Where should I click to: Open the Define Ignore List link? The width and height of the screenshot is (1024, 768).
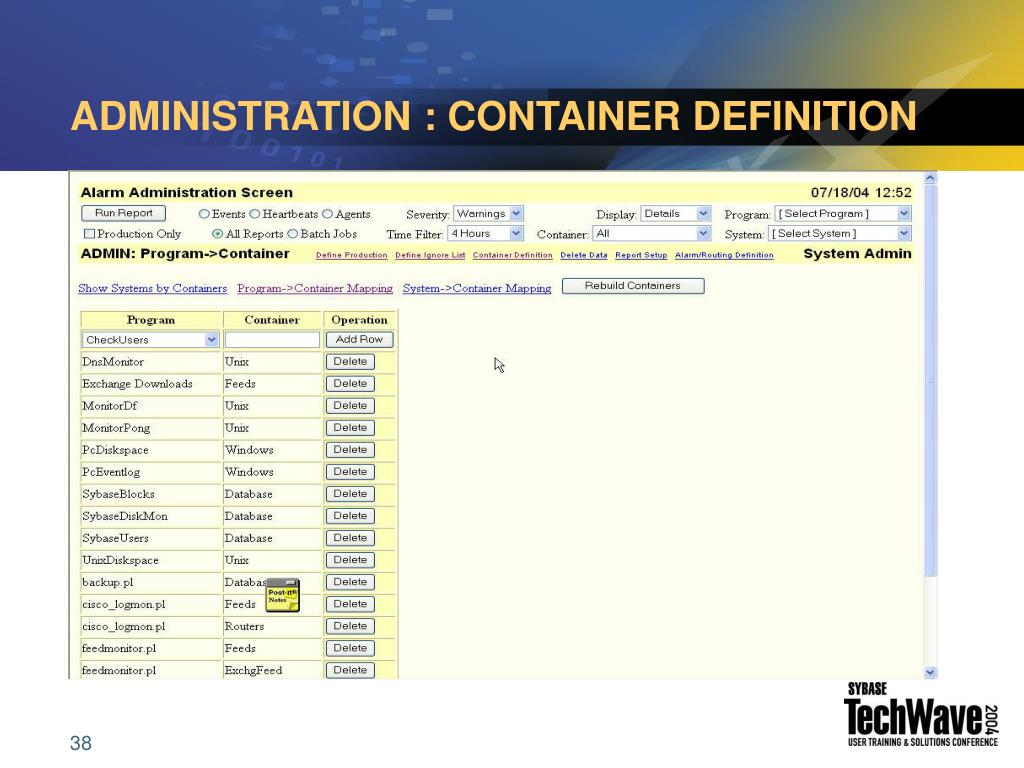point(430,255)
